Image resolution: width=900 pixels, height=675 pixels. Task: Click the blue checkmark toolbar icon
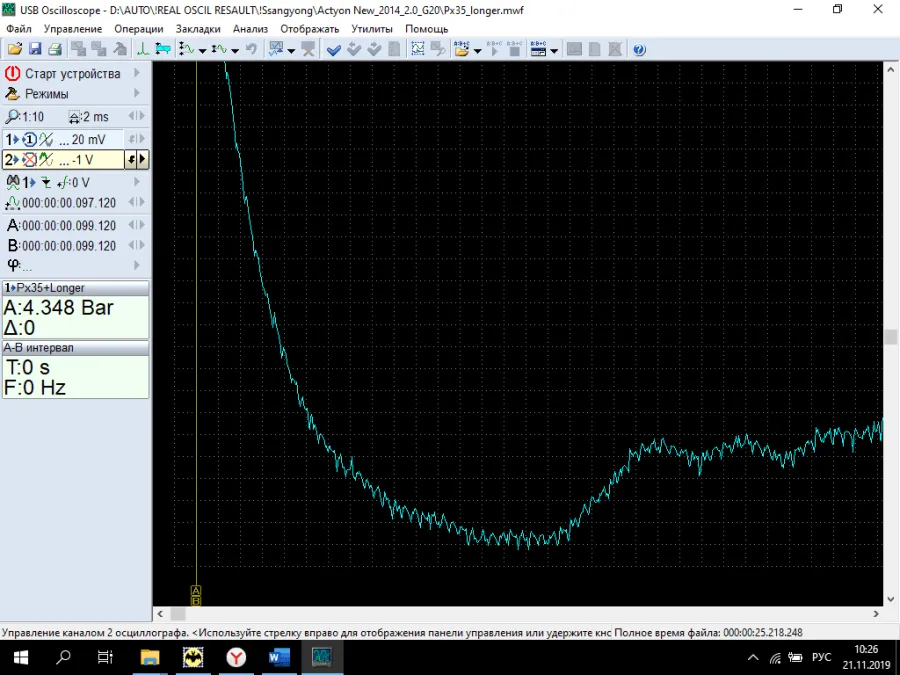click(x=334, y=49)
